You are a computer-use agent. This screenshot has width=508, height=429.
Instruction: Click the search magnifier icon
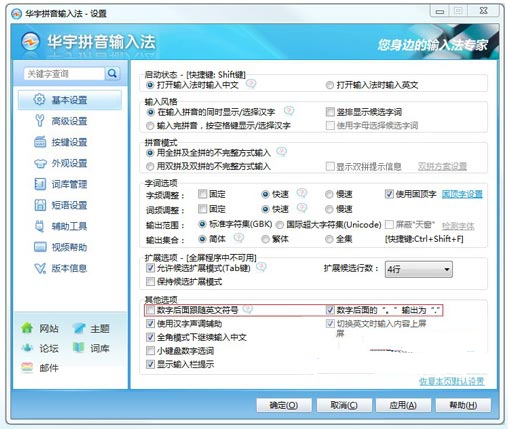pos(112,73)
